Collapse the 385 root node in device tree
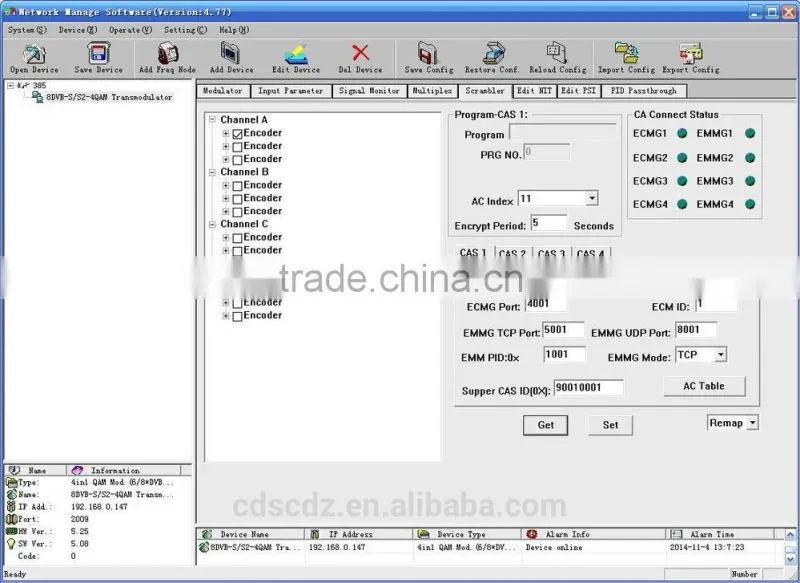This screenshot has width=800, height=583. pos(10,85)
